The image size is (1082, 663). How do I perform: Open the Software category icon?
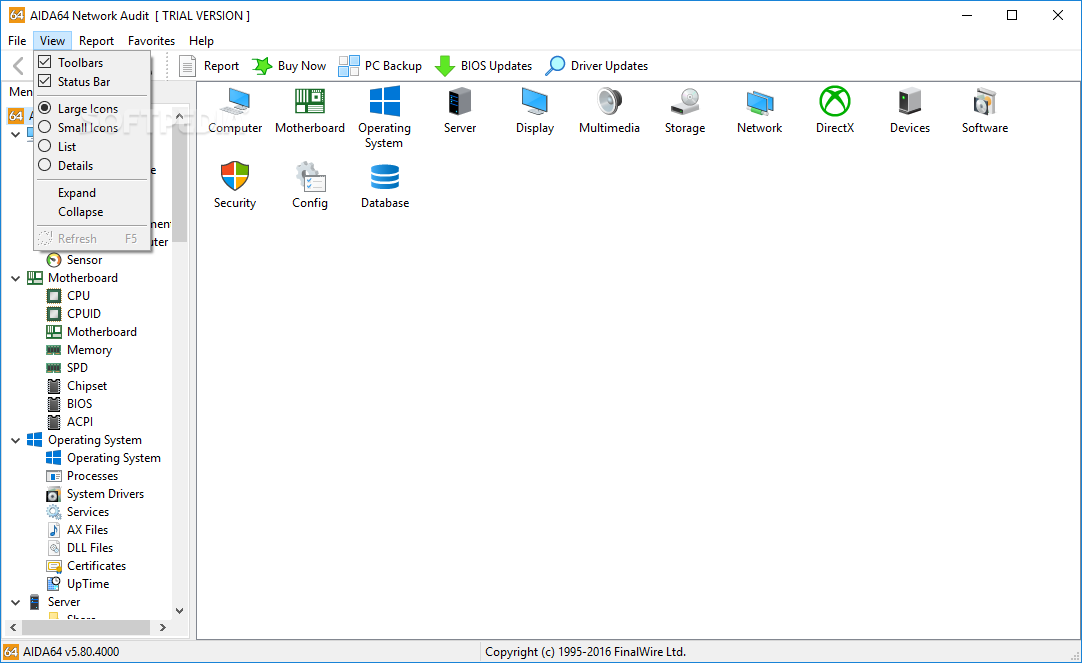pos(985,110)
